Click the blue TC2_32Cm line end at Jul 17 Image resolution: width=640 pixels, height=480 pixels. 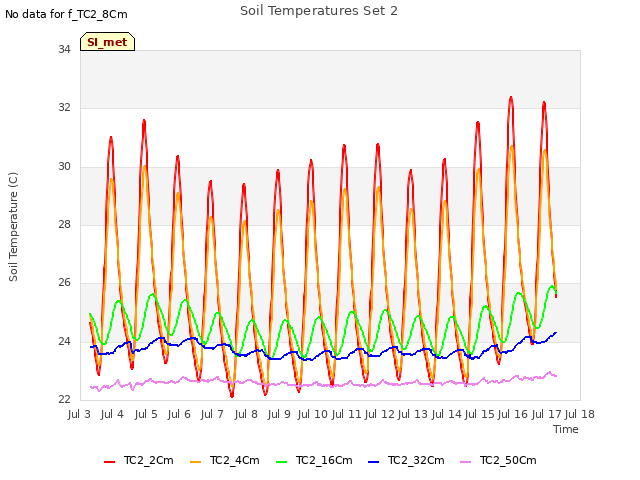click(x=556, y=333)
